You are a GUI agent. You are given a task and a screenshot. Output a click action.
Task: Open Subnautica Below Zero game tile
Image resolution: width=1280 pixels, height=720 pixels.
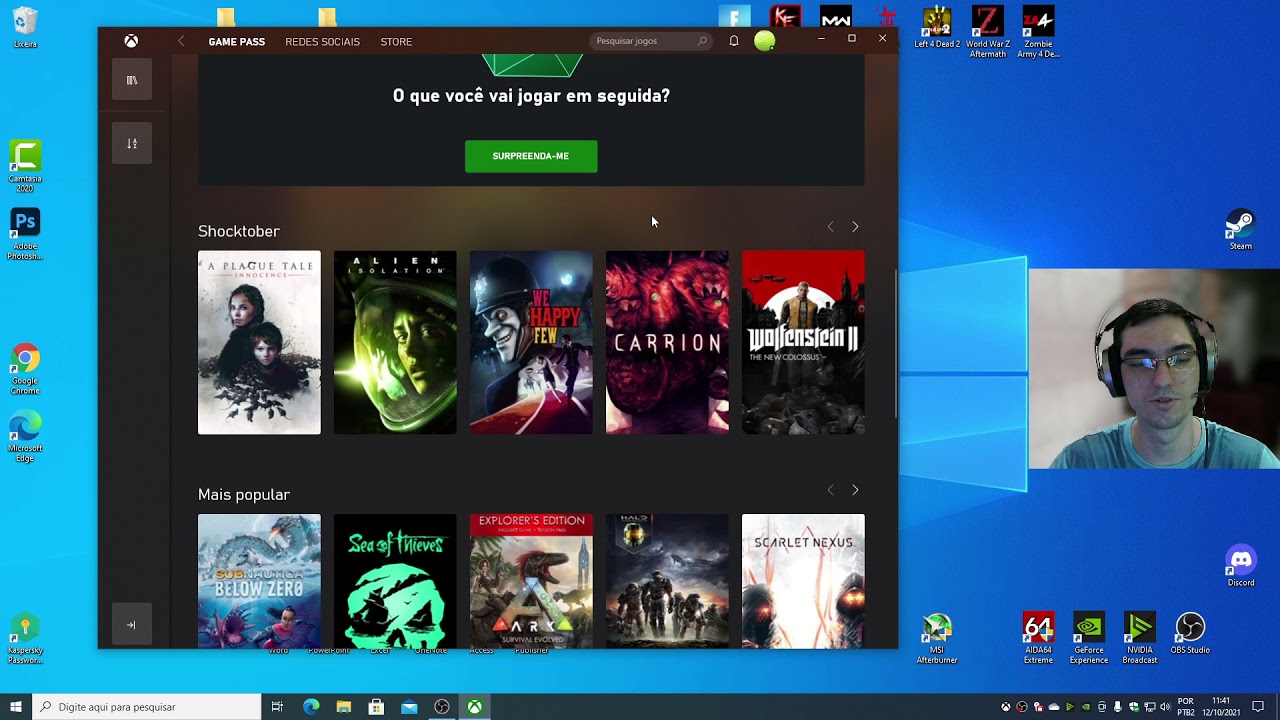(259, 581)
